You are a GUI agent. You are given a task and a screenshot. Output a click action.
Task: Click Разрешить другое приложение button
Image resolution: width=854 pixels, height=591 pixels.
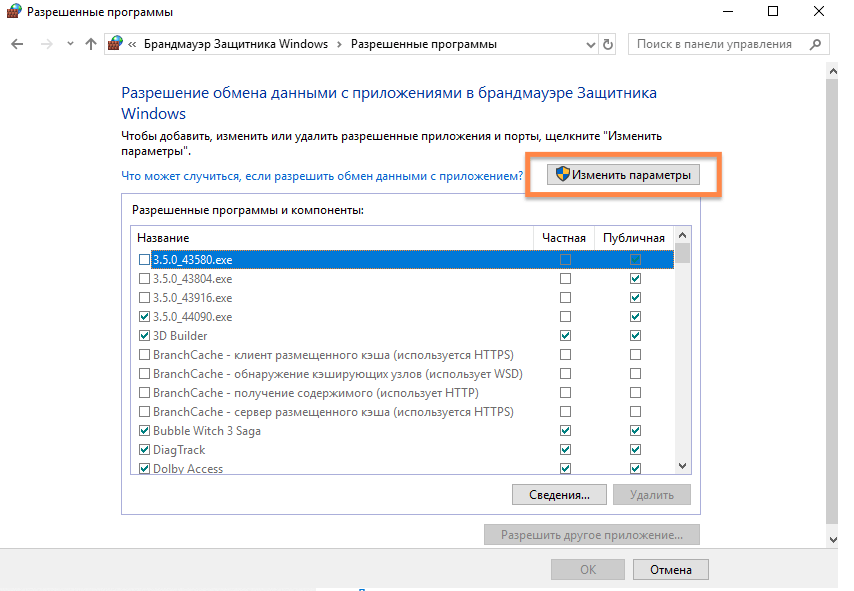pos(592,535)
